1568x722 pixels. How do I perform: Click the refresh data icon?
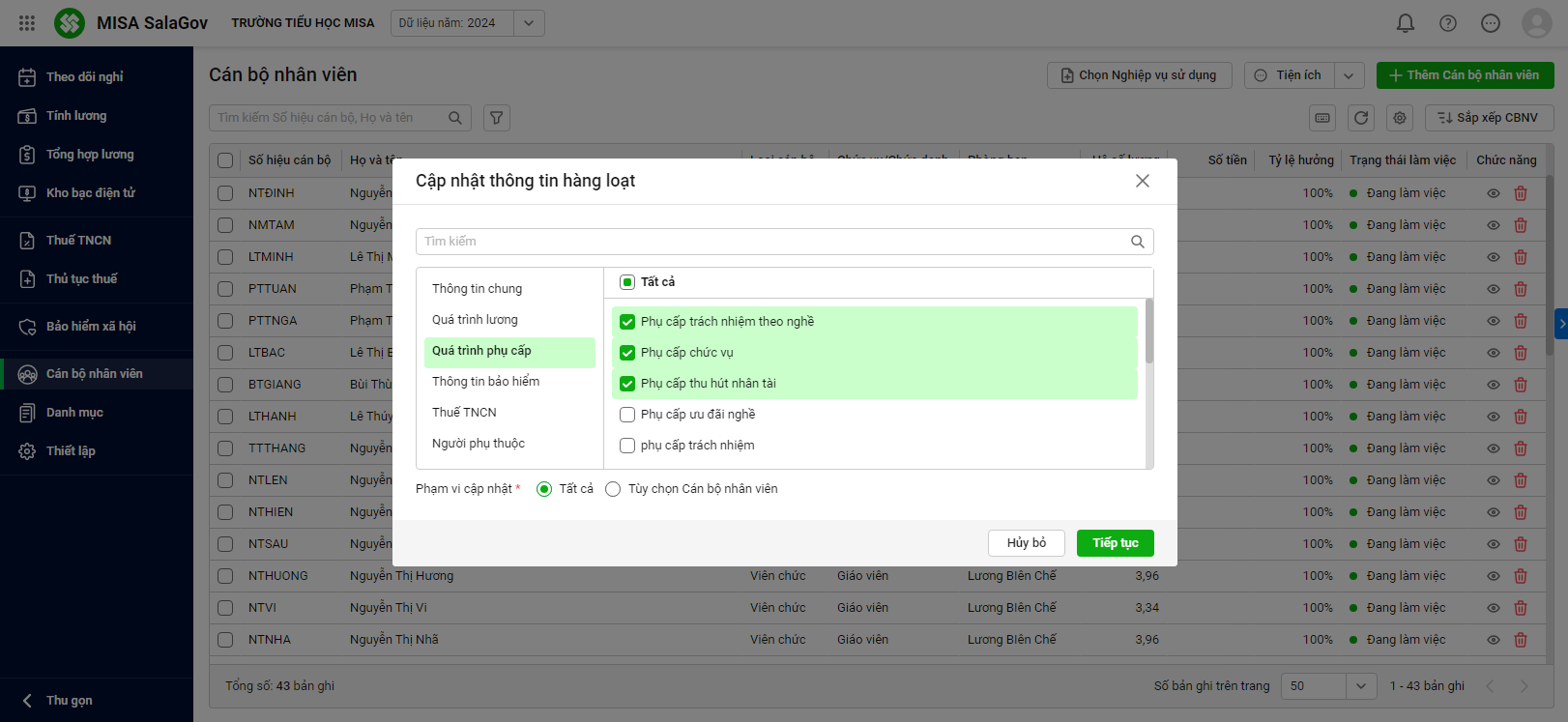click(1361, 118)
